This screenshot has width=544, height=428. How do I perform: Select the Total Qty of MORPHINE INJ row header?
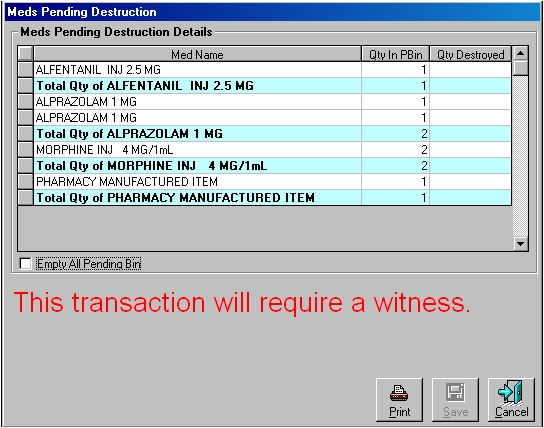(x=25, y=166)
